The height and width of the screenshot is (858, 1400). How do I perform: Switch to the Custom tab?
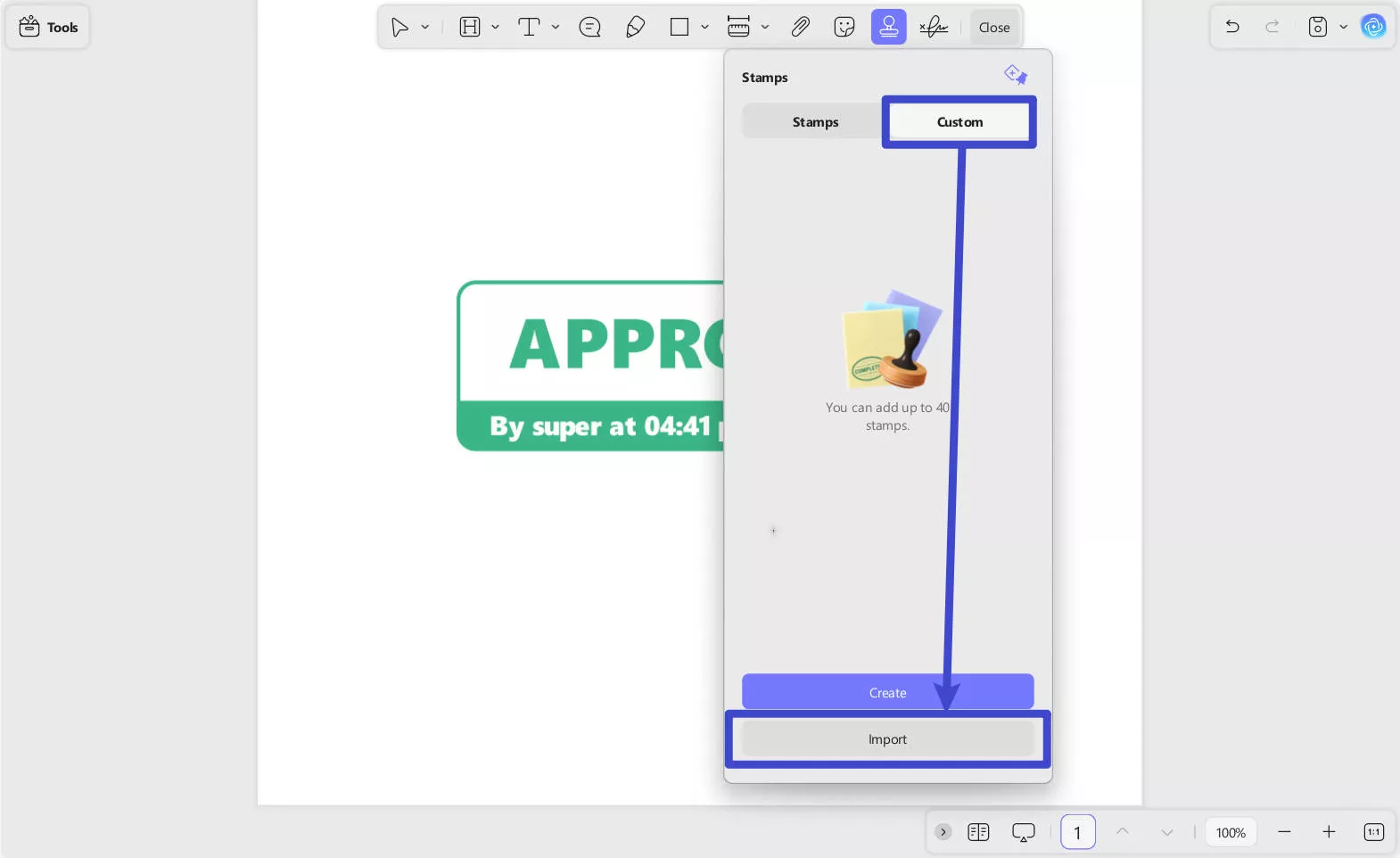959,122
